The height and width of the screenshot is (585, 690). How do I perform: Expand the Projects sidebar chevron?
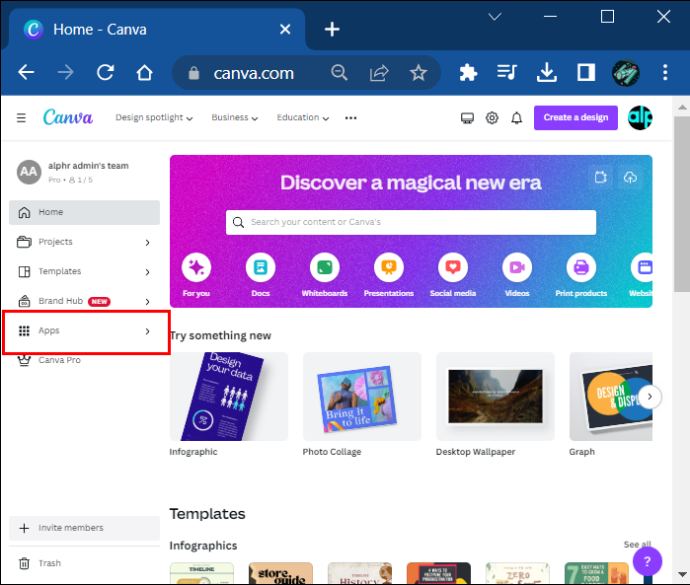point(147,242)
